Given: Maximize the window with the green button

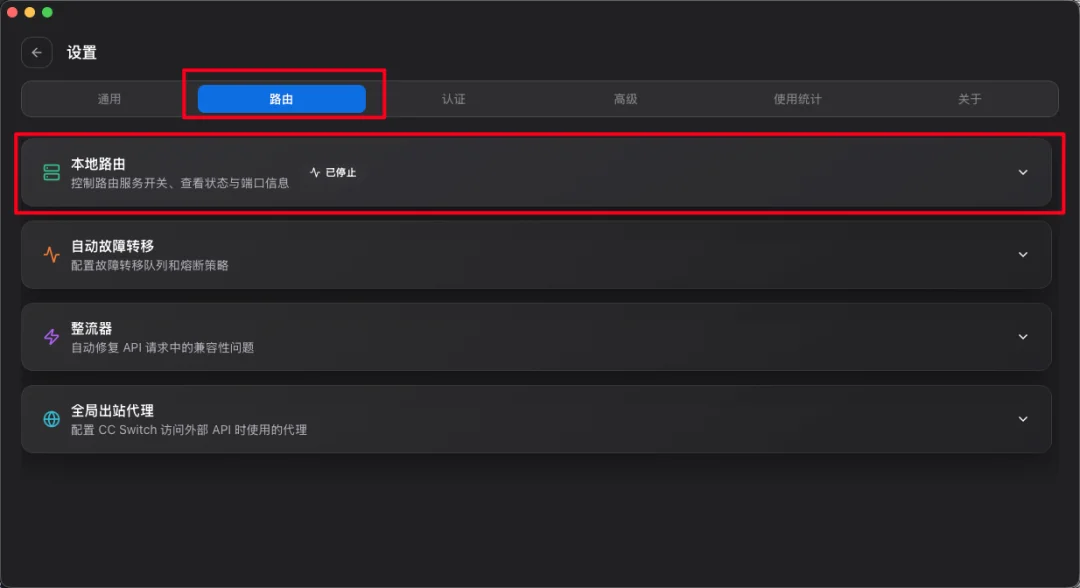Looking at the screenshot, I should point(47,12).
